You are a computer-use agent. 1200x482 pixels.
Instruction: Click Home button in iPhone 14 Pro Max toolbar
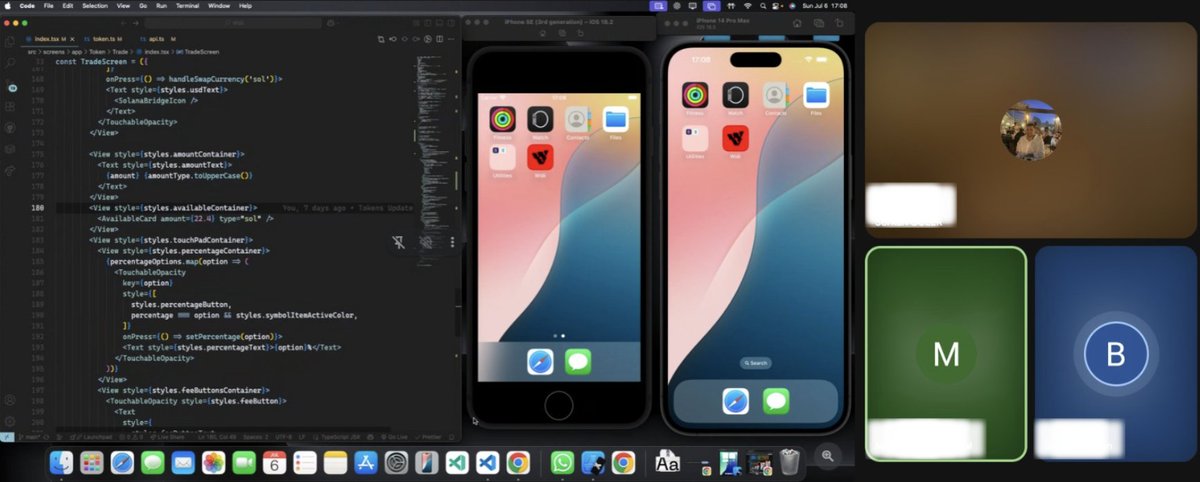pyautogui.click(x=798, y=23)
